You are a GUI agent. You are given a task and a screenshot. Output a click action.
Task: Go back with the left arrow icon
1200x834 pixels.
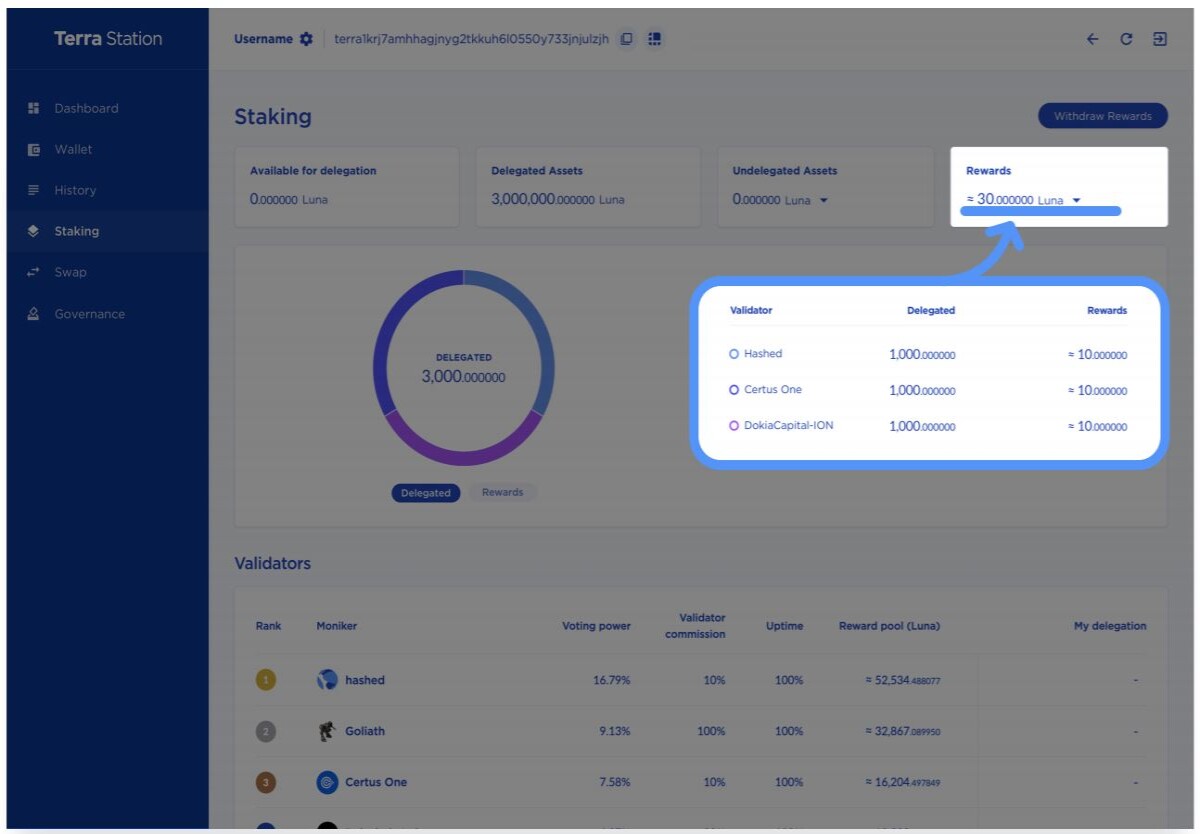(1092, 39)
